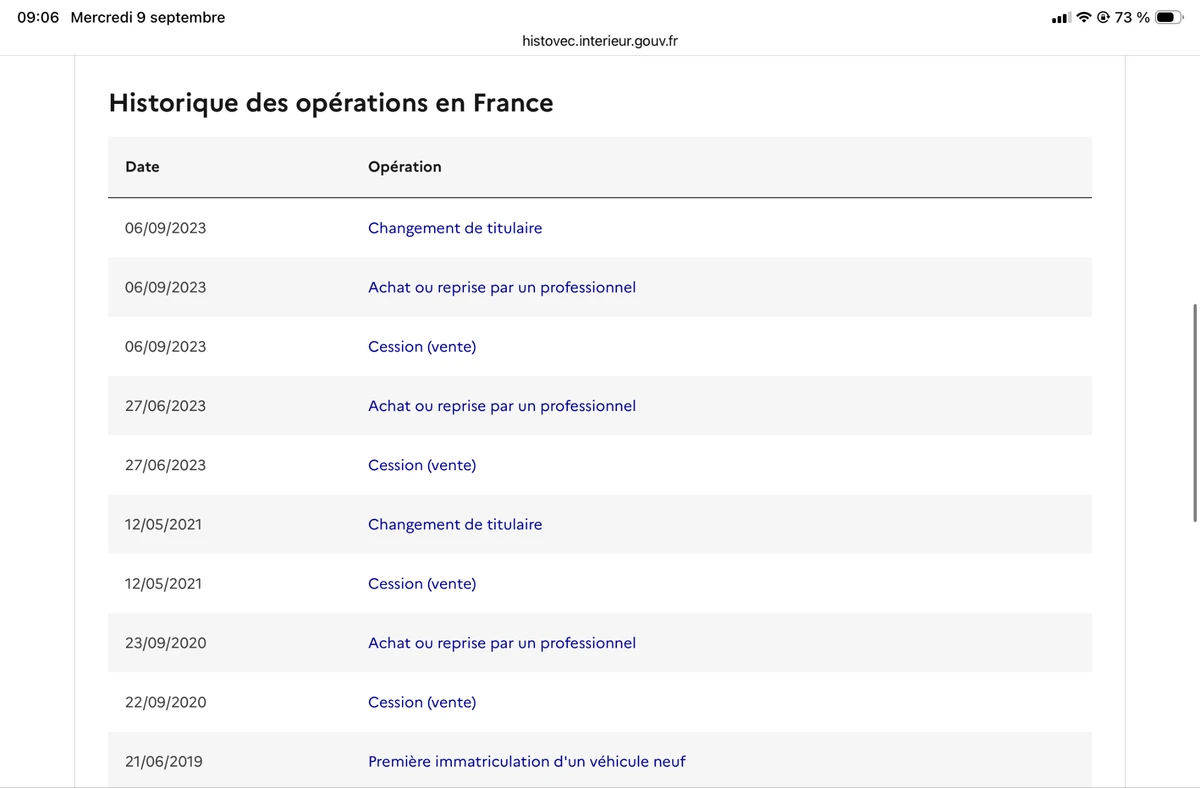The width and height of the screenshot is (1200, 788).
Task: Tap the 73 % battery percentage
Action: 1132,18
